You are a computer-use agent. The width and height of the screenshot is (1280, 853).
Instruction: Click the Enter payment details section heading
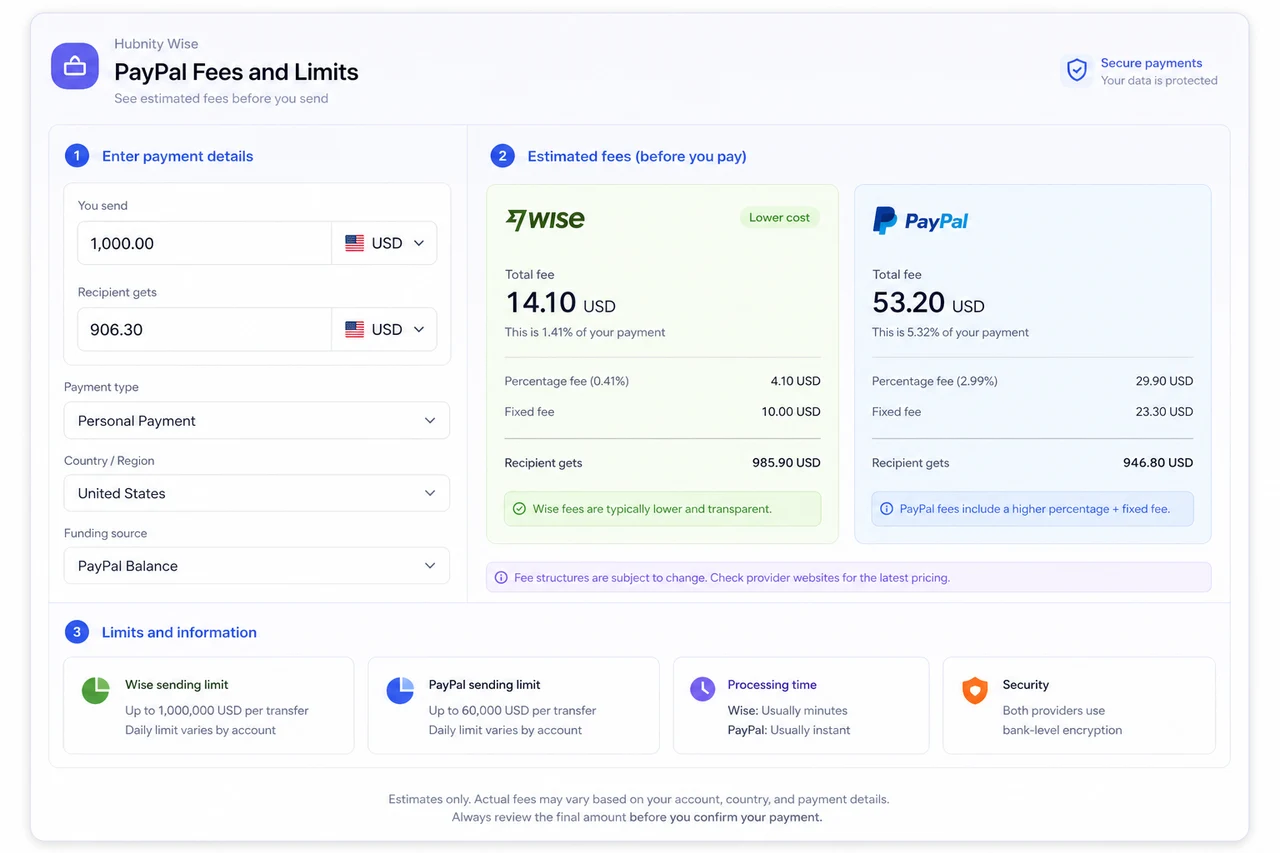177,156
